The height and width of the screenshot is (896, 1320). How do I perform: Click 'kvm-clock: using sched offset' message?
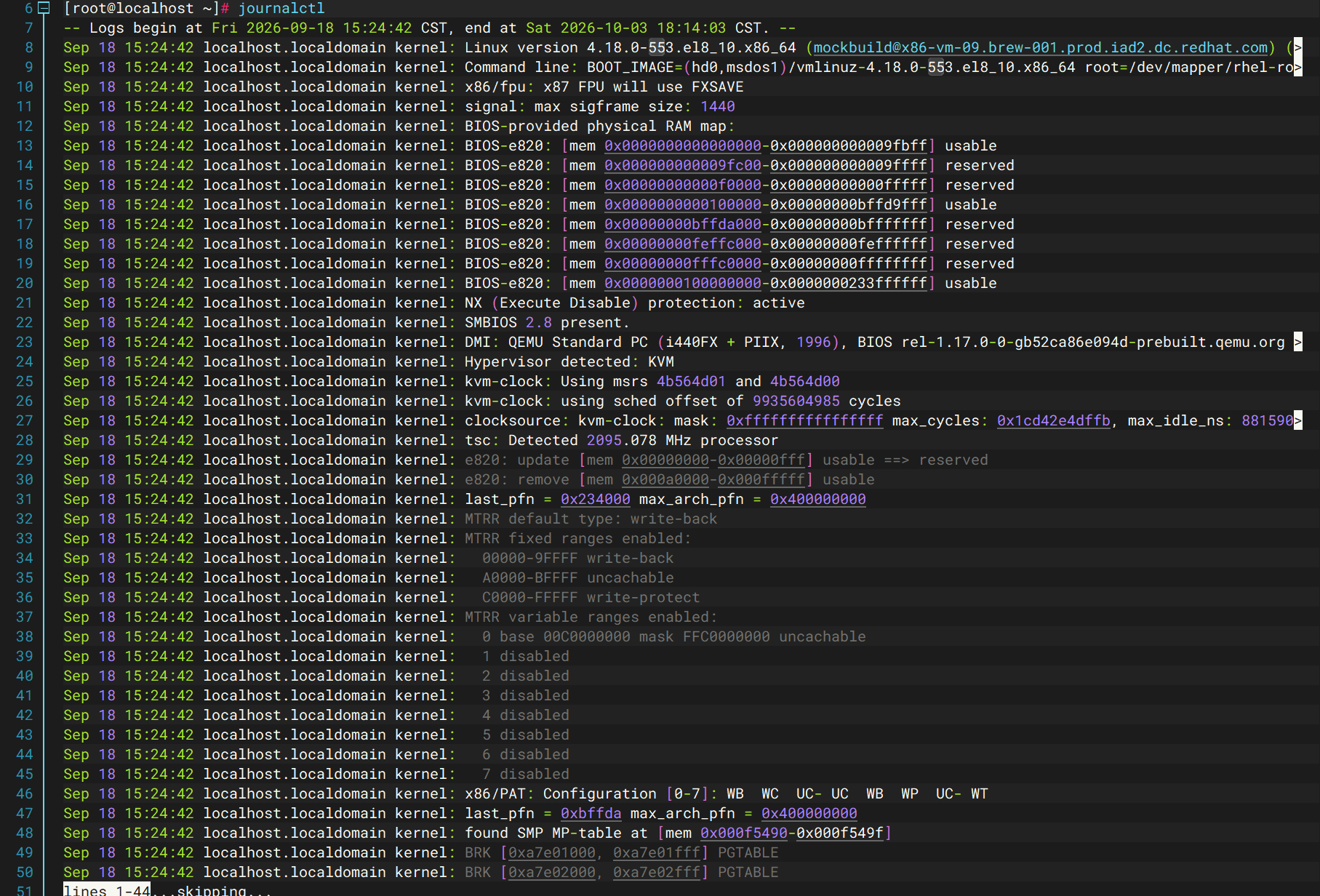[683, 401]
